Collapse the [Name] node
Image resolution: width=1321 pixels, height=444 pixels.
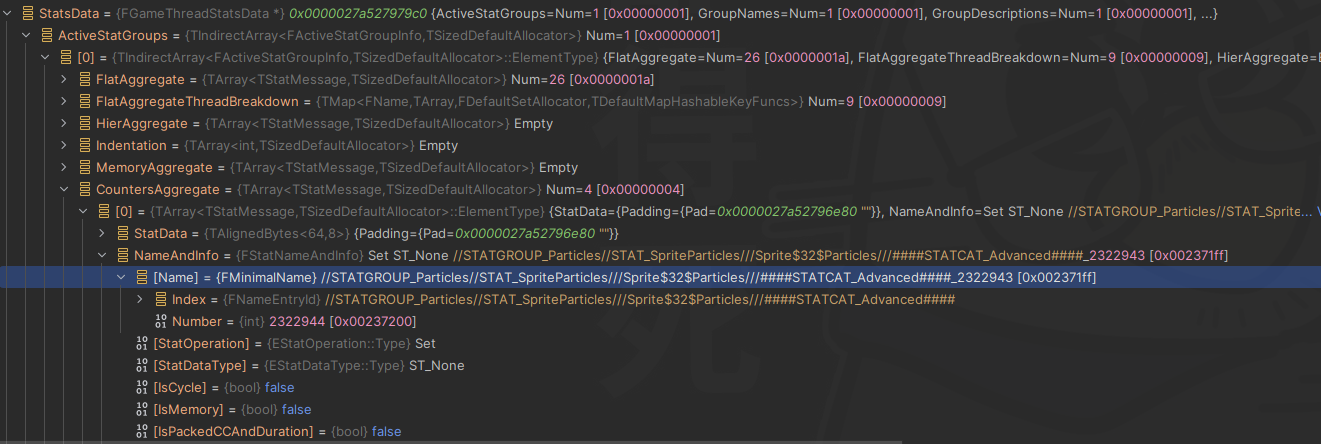tap(122, 278)
